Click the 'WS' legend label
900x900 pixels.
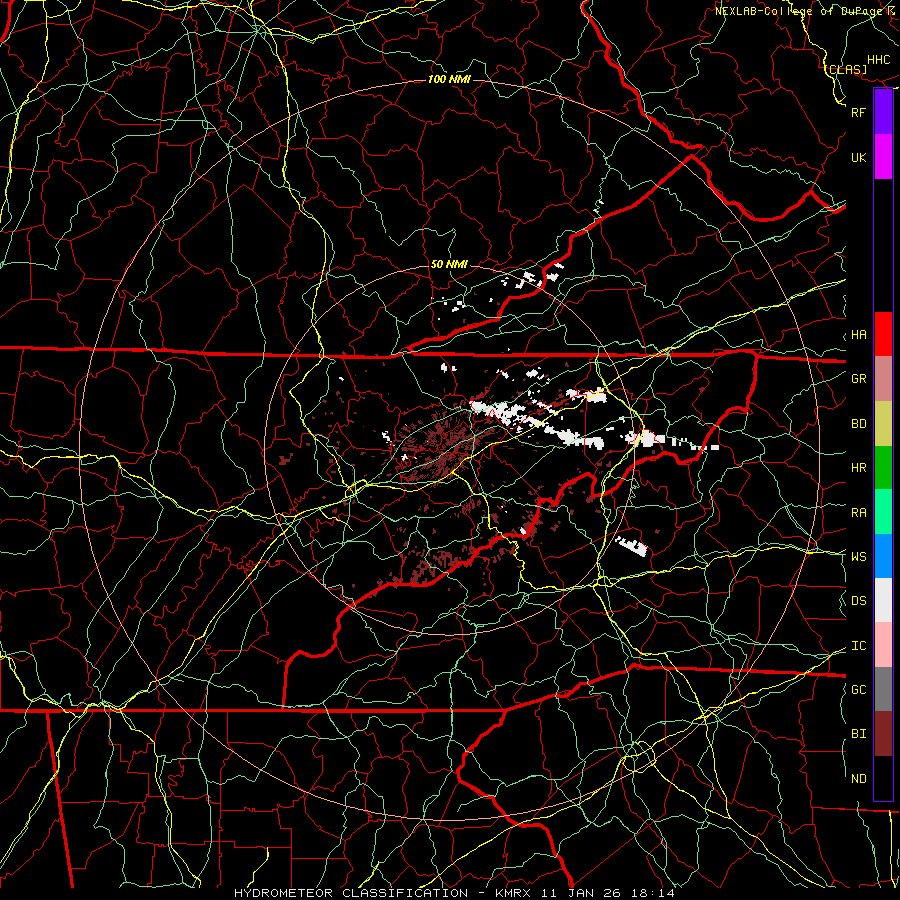pyautogui.click(x=858, y=557)
